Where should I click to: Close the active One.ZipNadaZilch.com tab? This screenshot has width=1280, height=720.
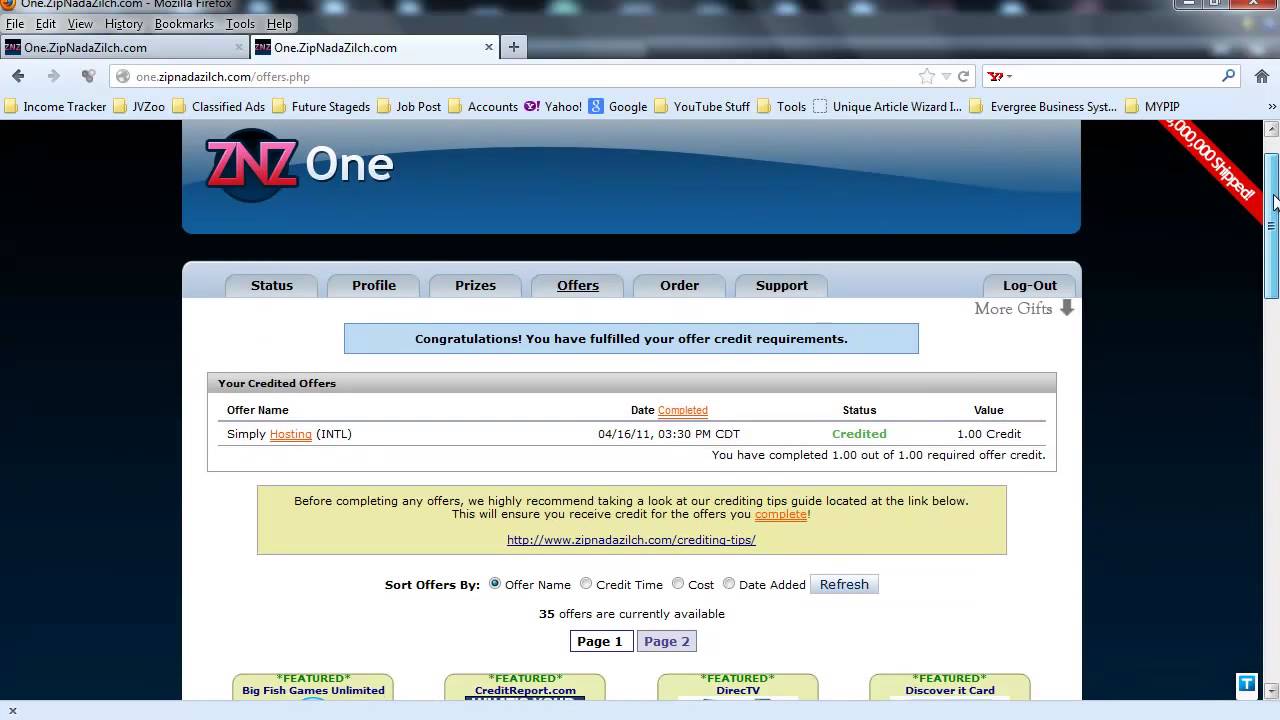(x=489, y=47)
